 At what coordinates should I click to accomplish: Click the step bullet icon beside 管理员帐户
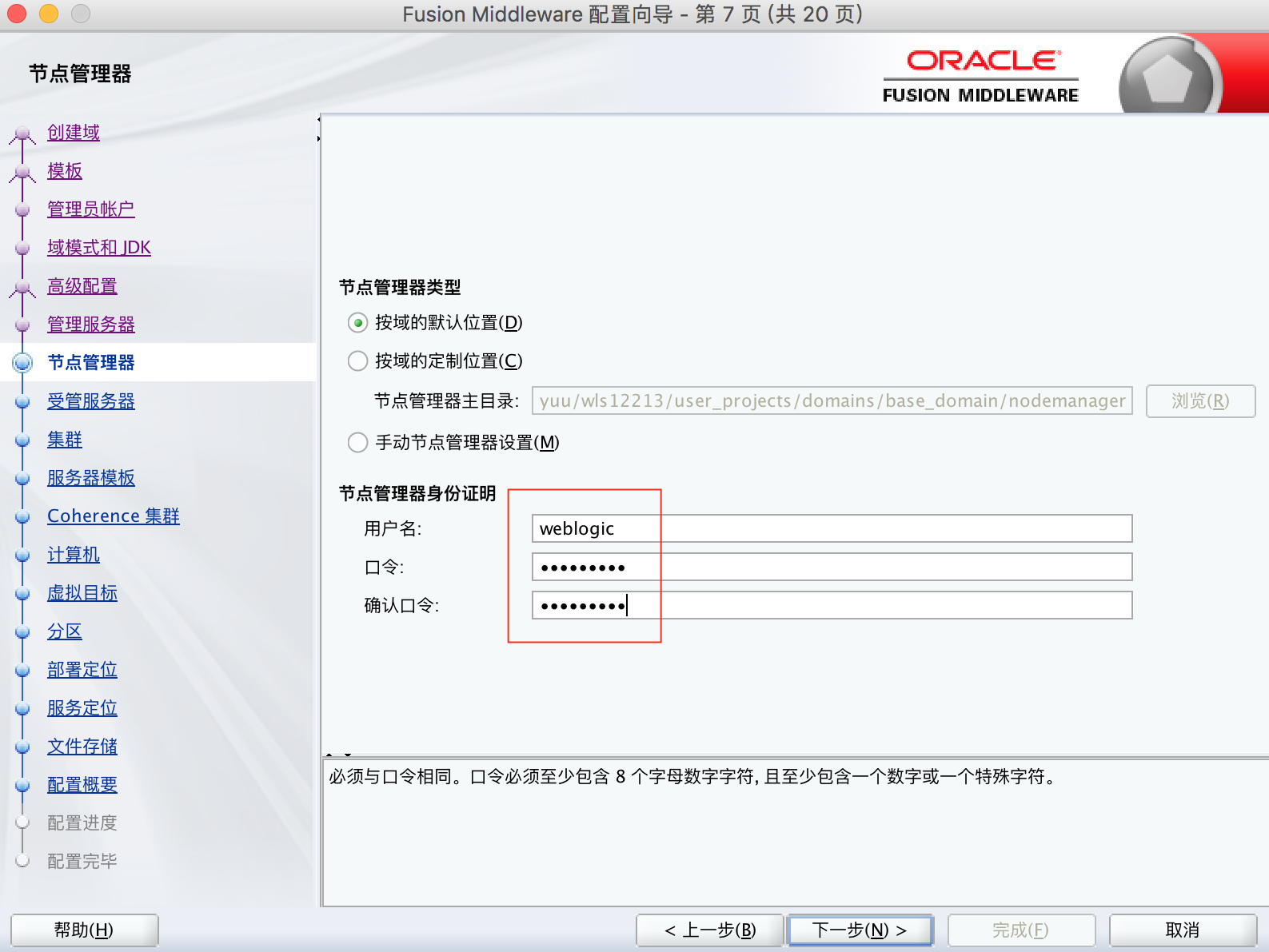[x=22, y=210]
